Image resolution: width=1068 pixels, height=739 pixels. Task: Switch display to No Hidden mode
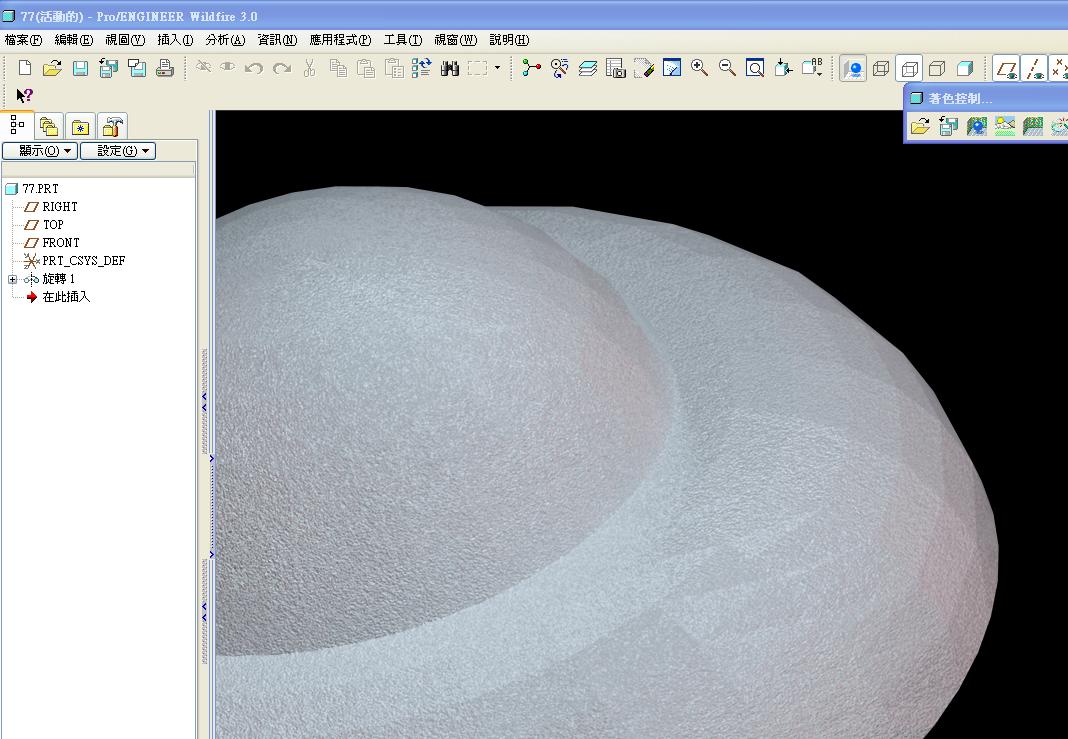937,69
